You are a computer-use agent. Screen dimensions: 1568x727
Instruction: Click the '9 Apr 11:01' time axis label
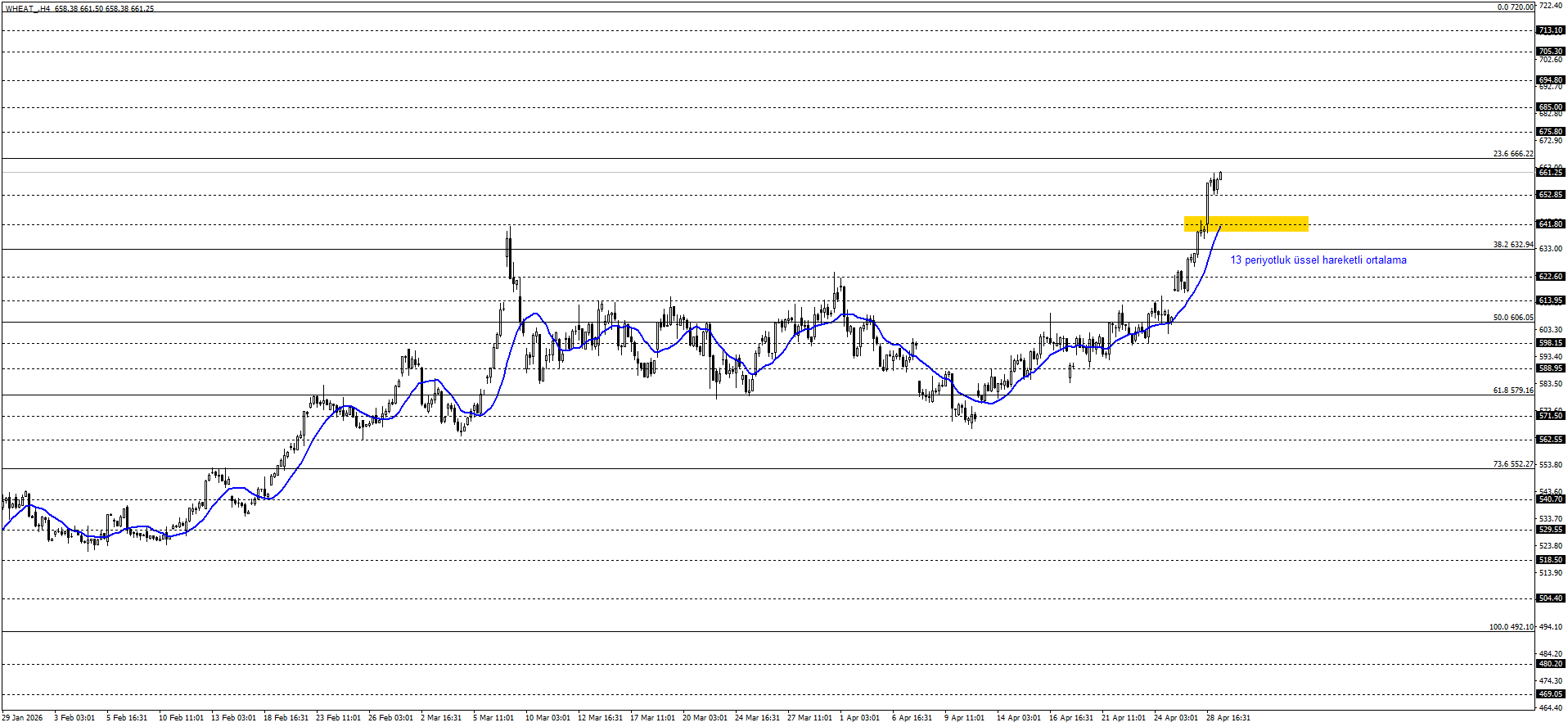965,718
